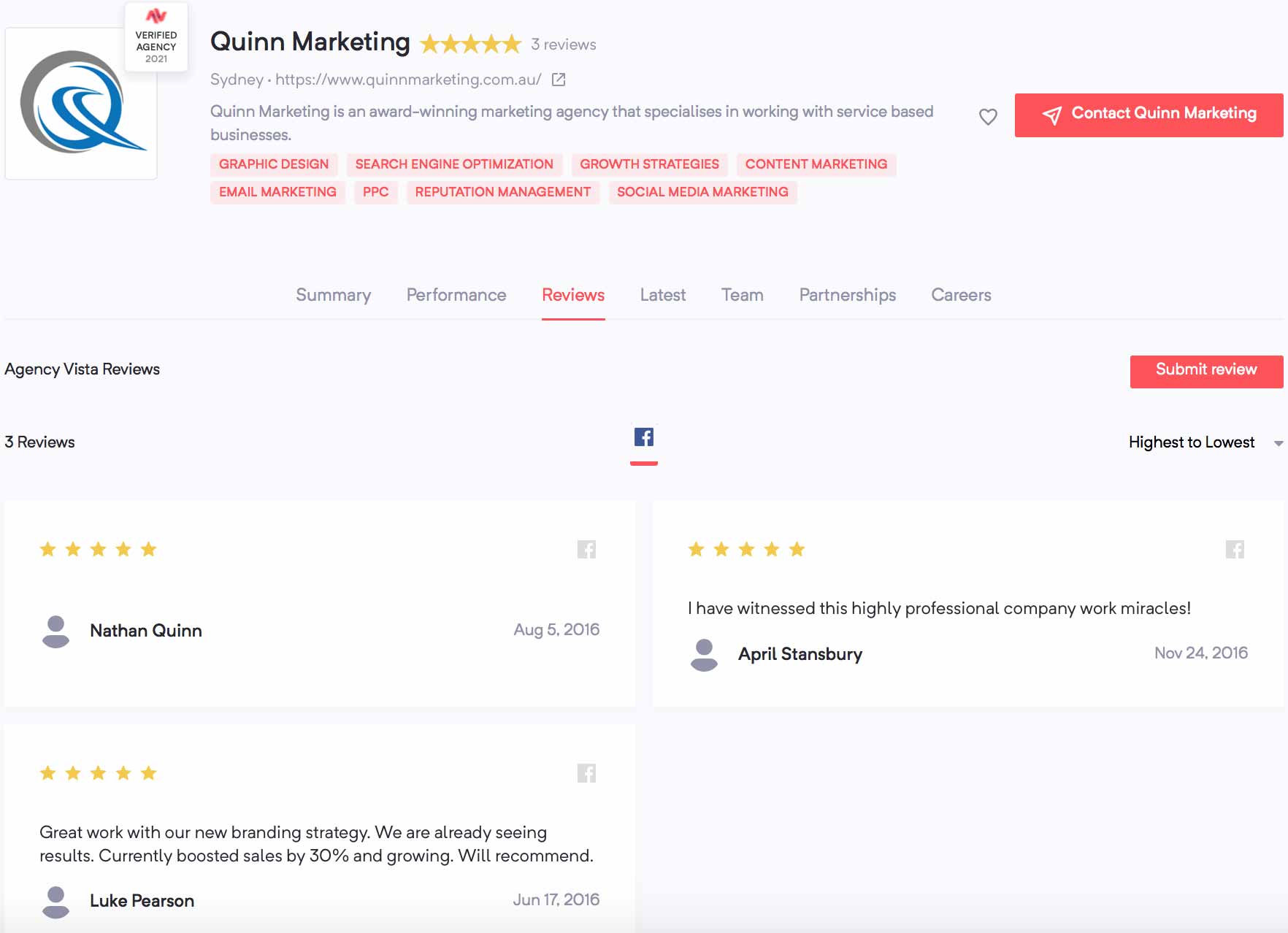Click the Jun 17, 2016 review date
The height and width of the screenshot is (933, 1288).
pyautogui.click(x=556, y=900)
